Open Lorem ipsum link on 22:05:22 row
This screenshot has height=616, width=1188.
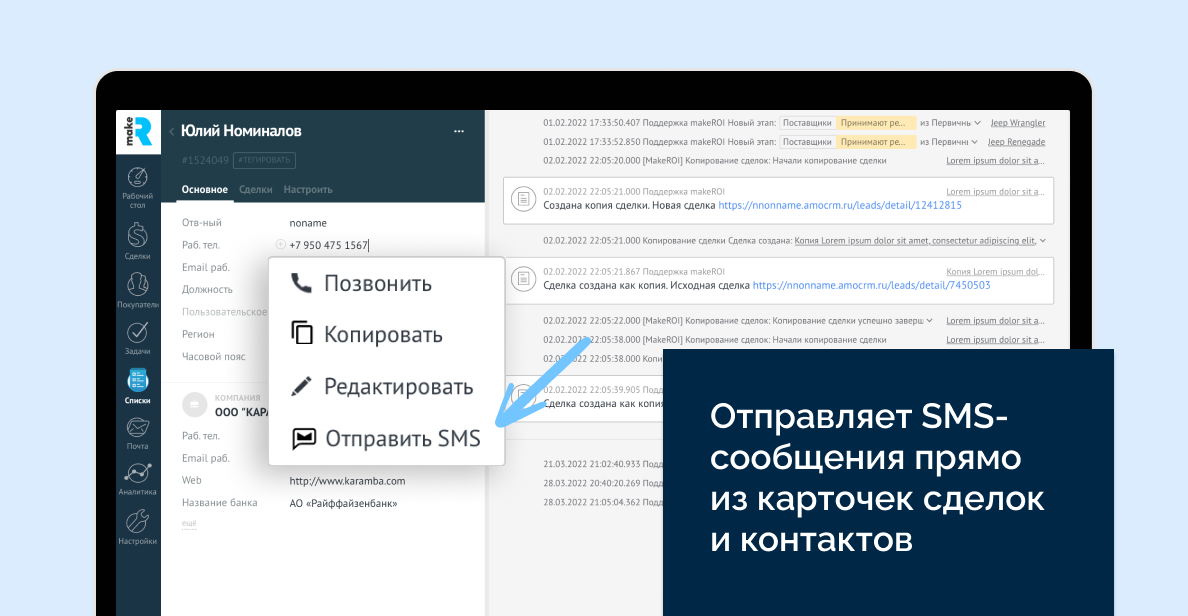tap(996, 321)
